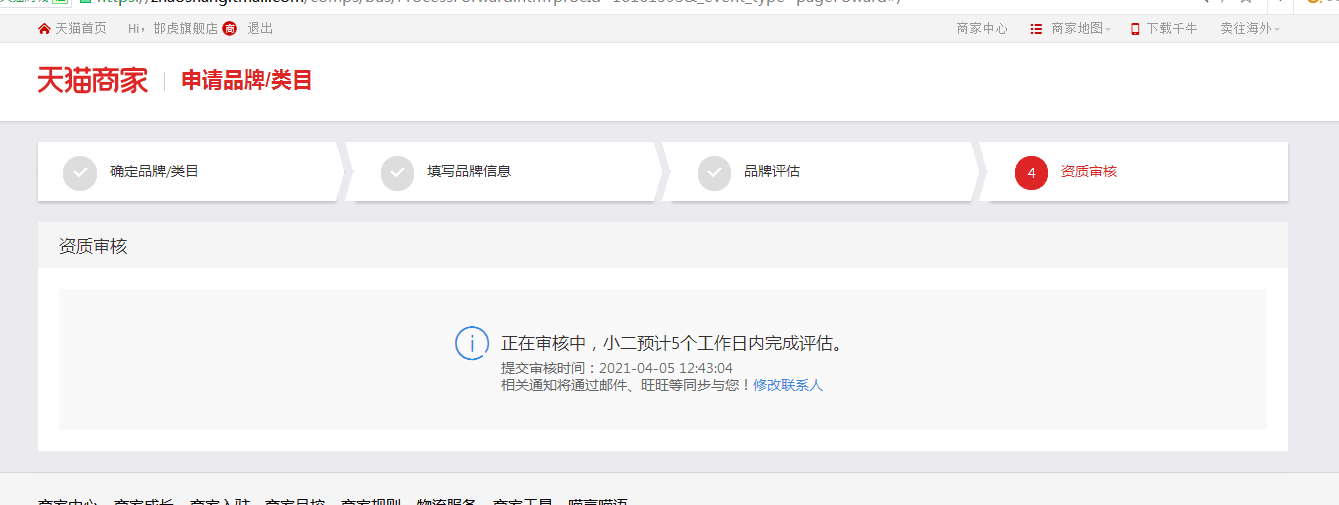The width and height of the screenshot is (1339, 505).
Task: Log out via the 退出 link
Action: [x=260, y=29]
